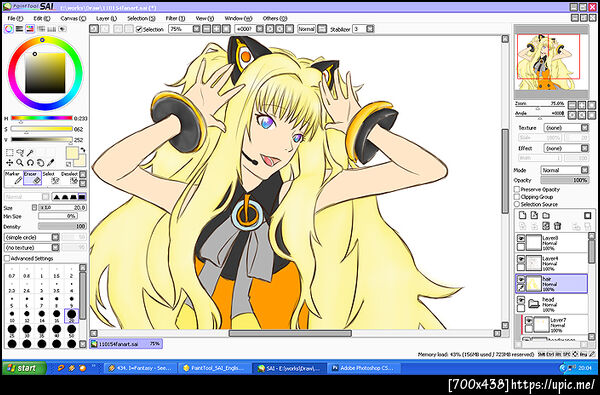Open the rotation angle dropdown in toolbar
Viewport: 600px width, 395px height.
(260, 29)
